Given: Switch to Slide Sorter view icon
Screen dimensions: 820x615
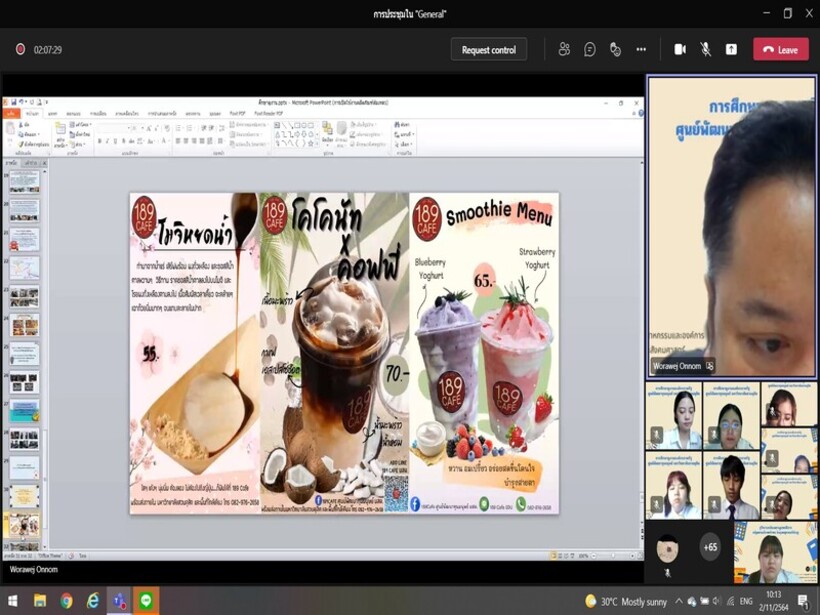Looking at the screenshot, I should click(x=560, y=555).
